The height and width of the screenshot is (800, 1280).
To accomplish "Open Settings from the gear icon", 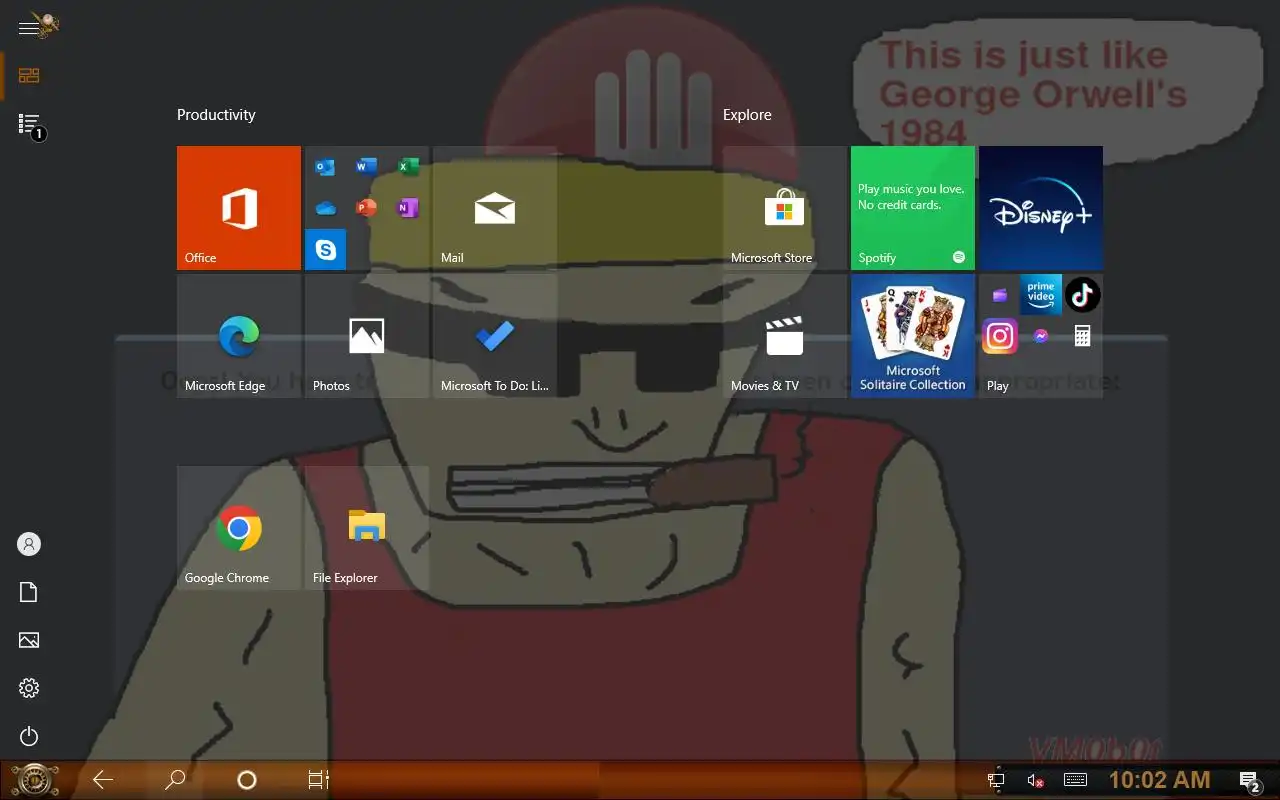I will coord(29,688).
